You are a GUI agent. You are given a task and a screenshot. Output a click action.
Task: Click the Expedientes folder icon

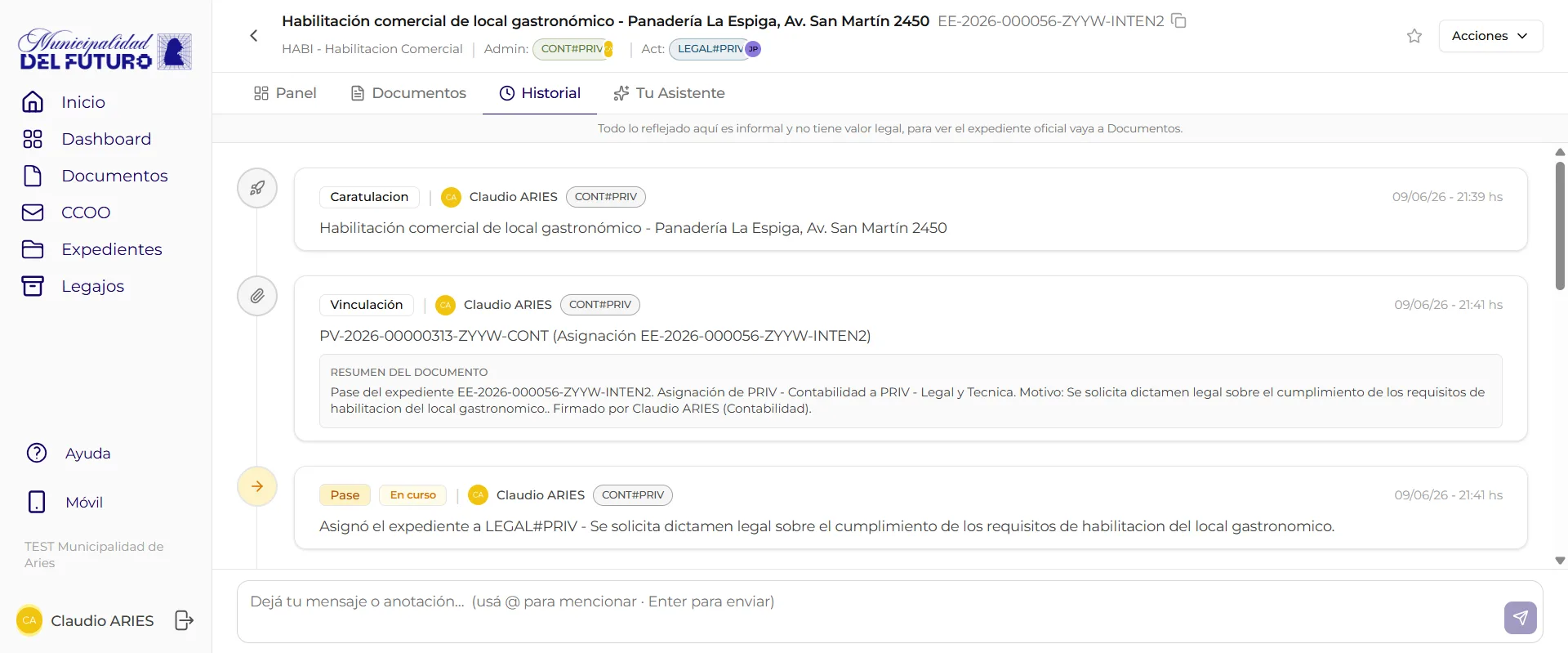coord(33,249)
